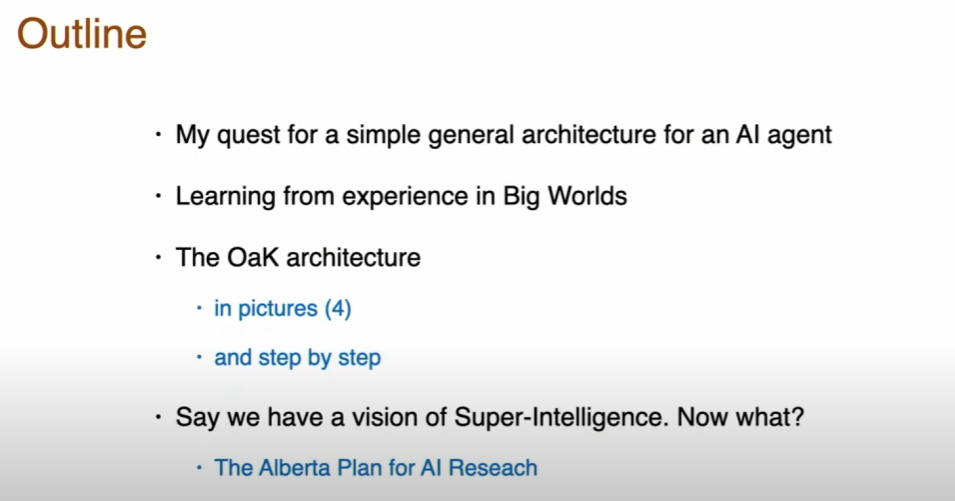Select the "My quest for a simple general architecture" line
The image size is (955, 501).
coord(503,135)
